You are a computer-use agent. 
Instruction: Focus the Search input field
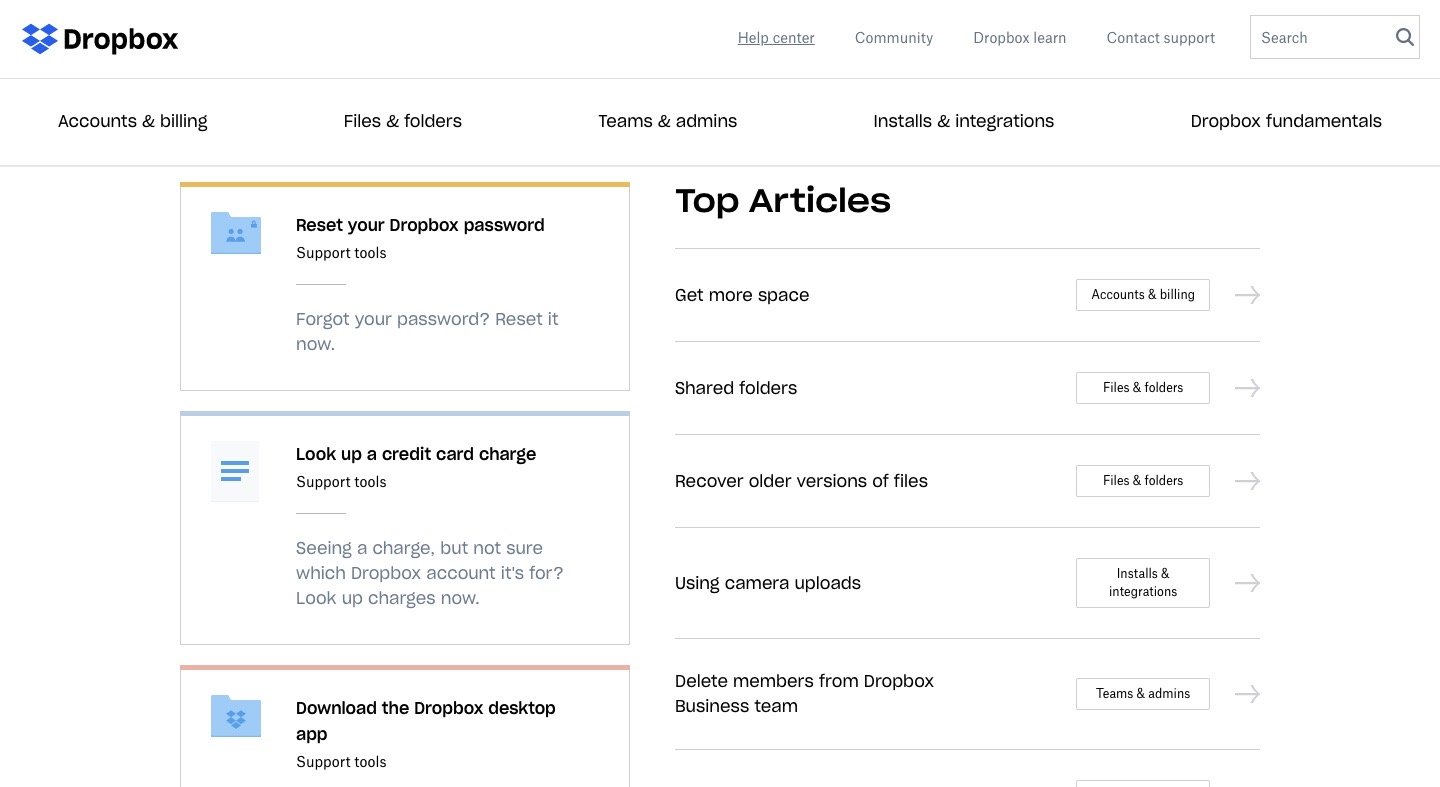coord(1318,38)
